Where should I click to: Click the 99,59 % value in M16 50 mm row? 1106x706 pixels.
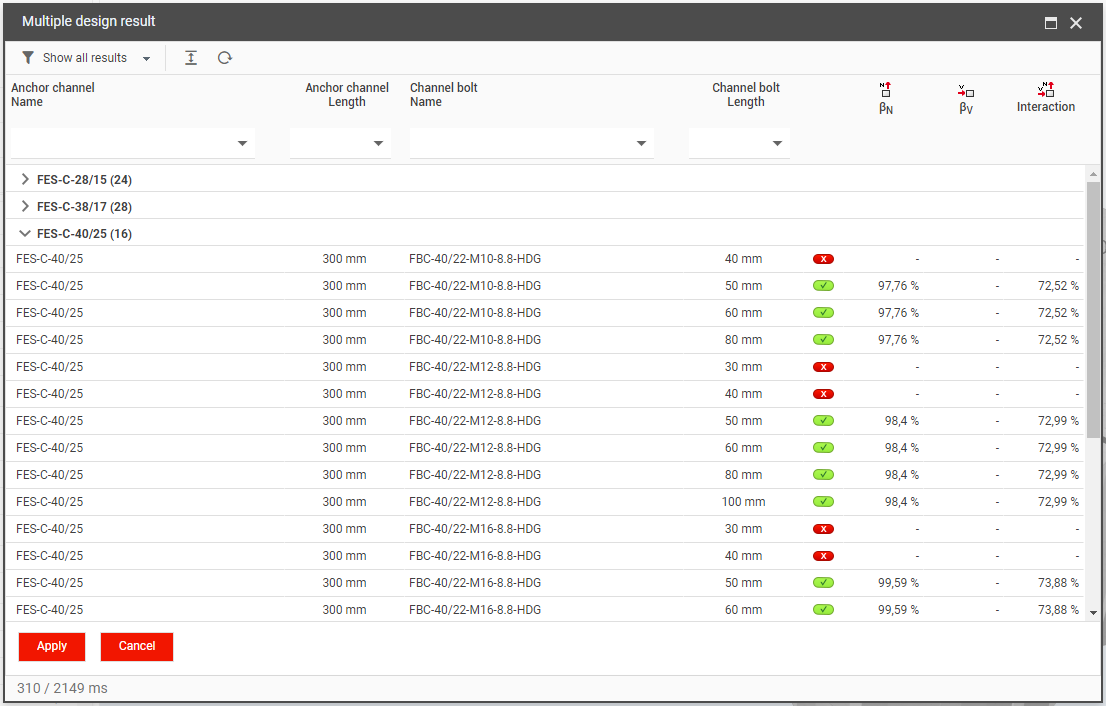pyautogui.click(x=898, y=583)
